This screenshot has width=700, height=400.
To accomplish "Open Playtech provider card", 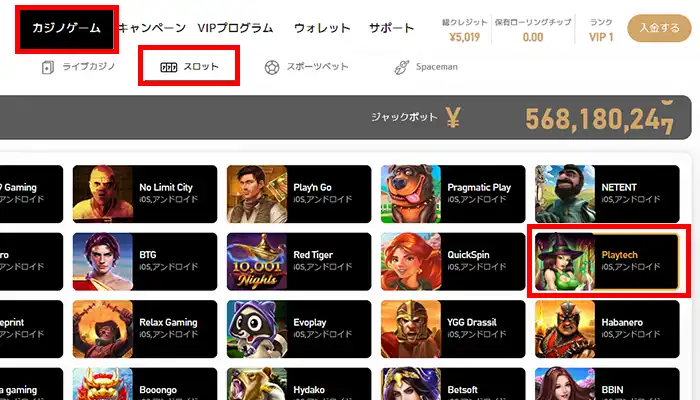I will tap(607, 261).
